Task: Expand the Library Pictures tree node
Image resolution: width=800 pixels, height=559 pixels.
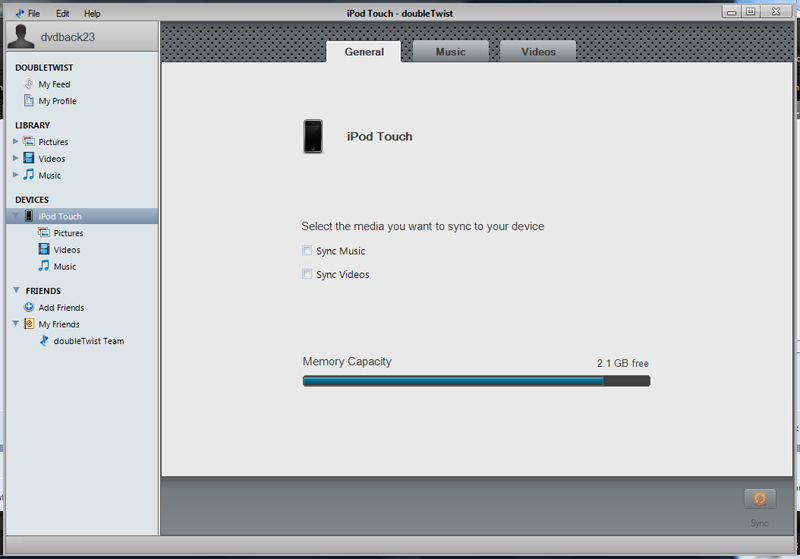Action: (16, 141)
